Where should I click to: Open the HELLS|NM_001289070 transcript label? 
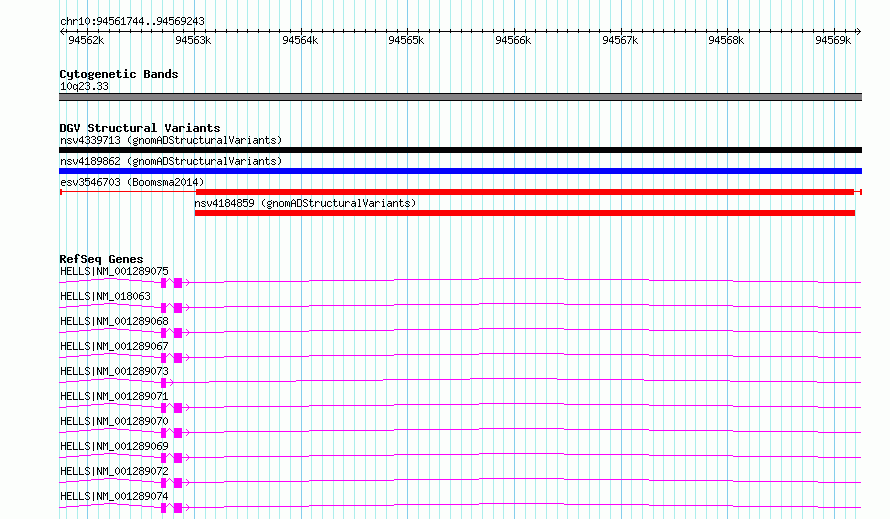point(114,421)
